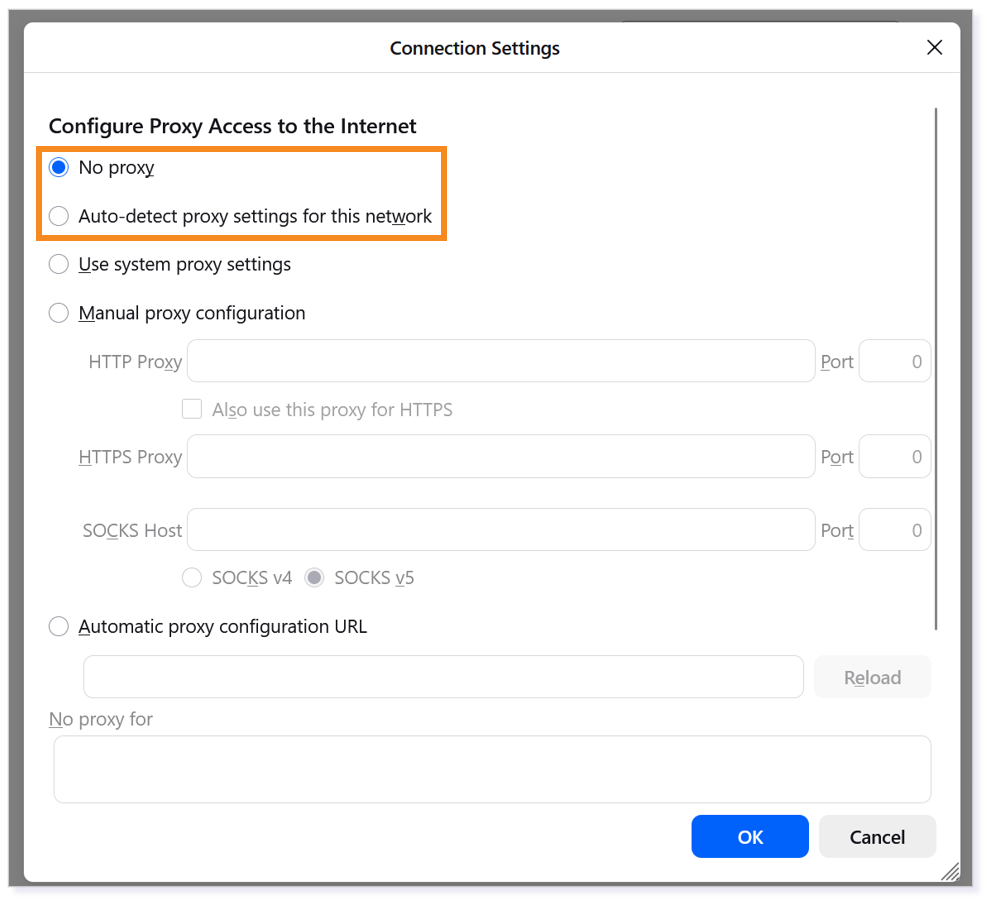Confirm settings with the OK button
The width and height of the screenshot is (987, 905).
pyautogui.click(x=750, y=836)
